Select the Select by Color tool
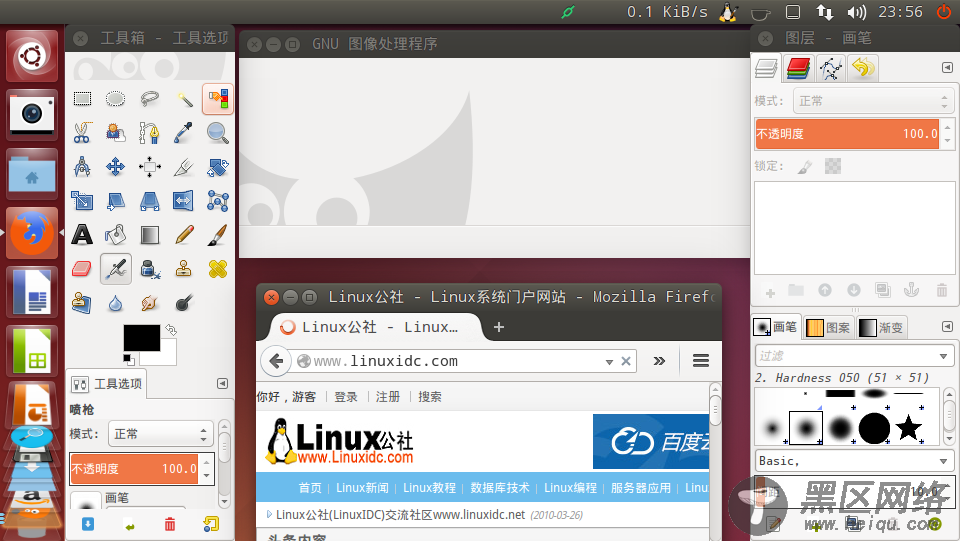Image resolution: width=960 pixels, height=541 pixels. [218, 99]
